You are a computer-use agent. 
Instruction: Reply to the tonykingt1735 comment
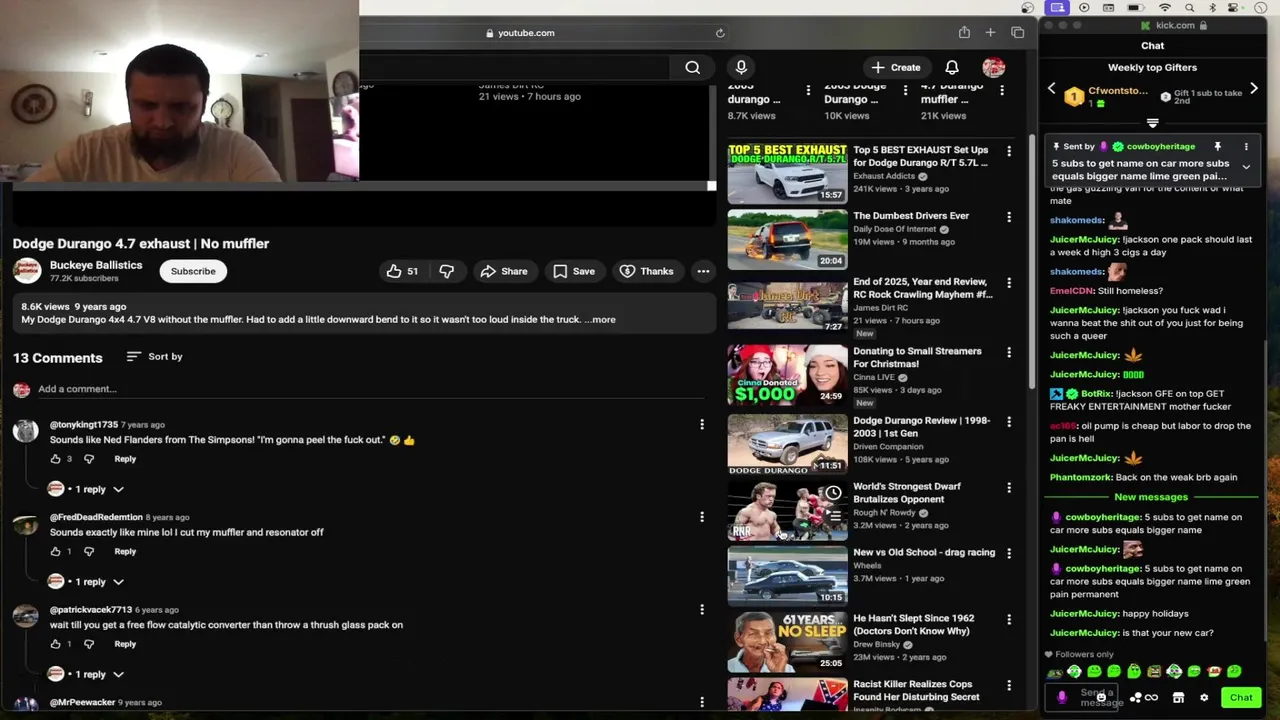tap(125, 459)
